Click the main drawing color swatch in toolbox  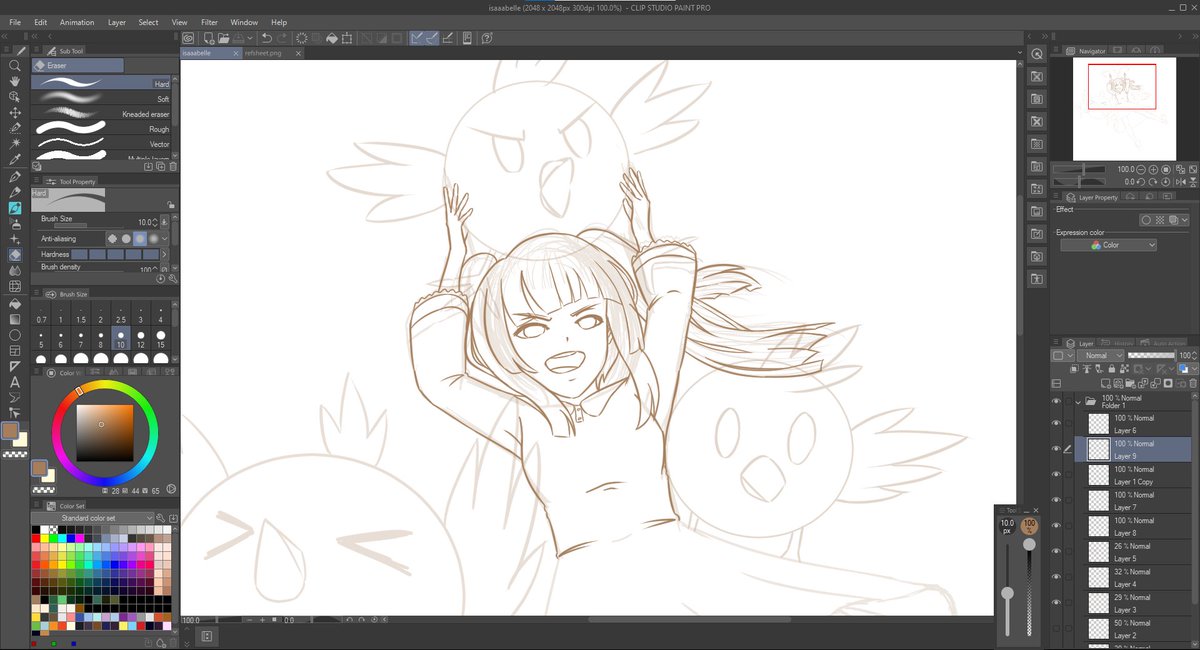tap(11, 431)
